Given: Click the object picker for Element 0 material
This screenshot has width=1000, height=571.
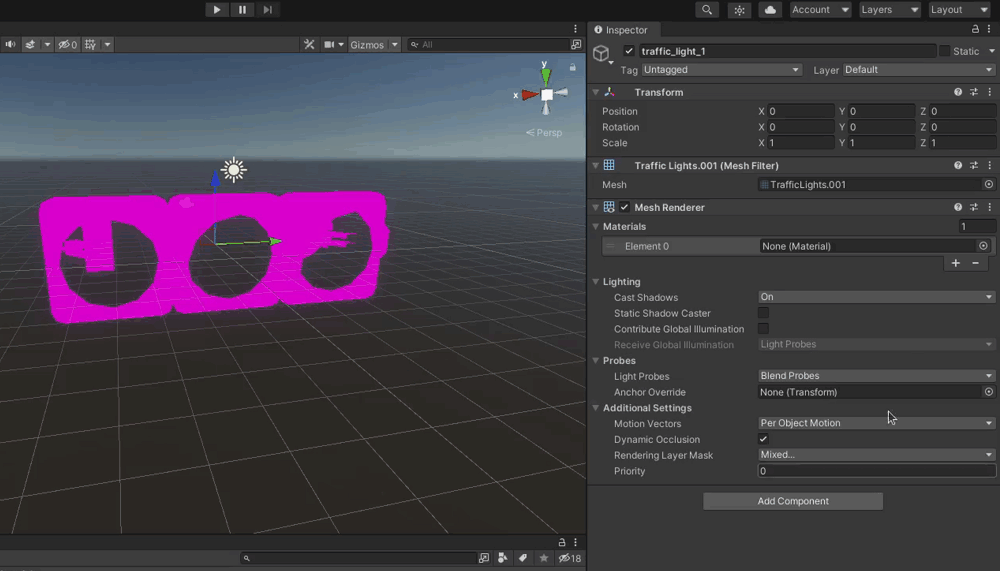Looking at the screenshot, I should coord(983,246).
